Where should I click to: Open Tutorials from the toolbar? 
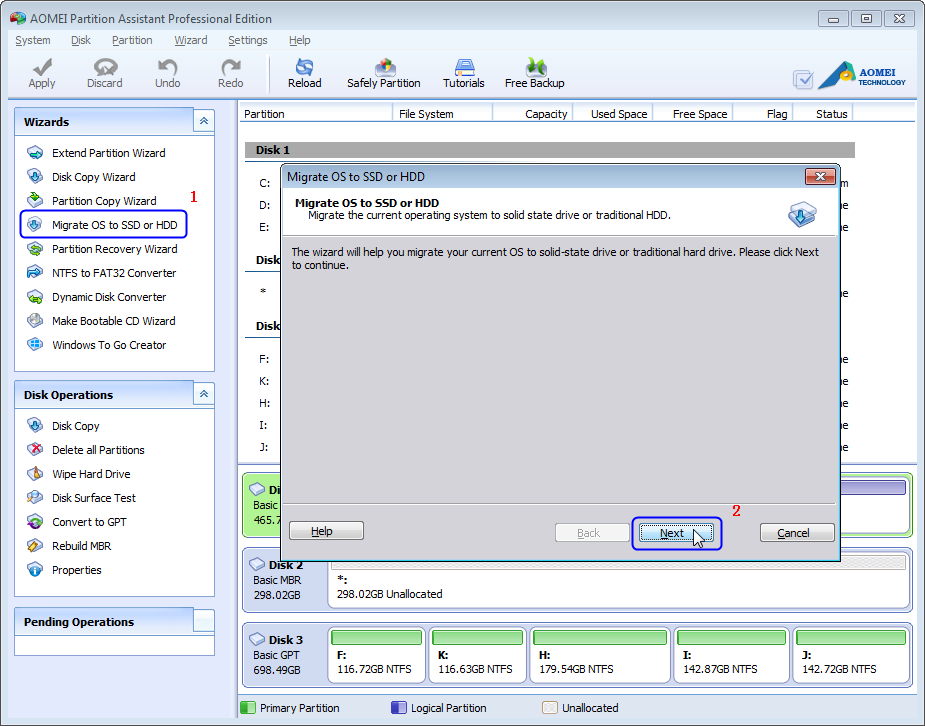(464, 73)
